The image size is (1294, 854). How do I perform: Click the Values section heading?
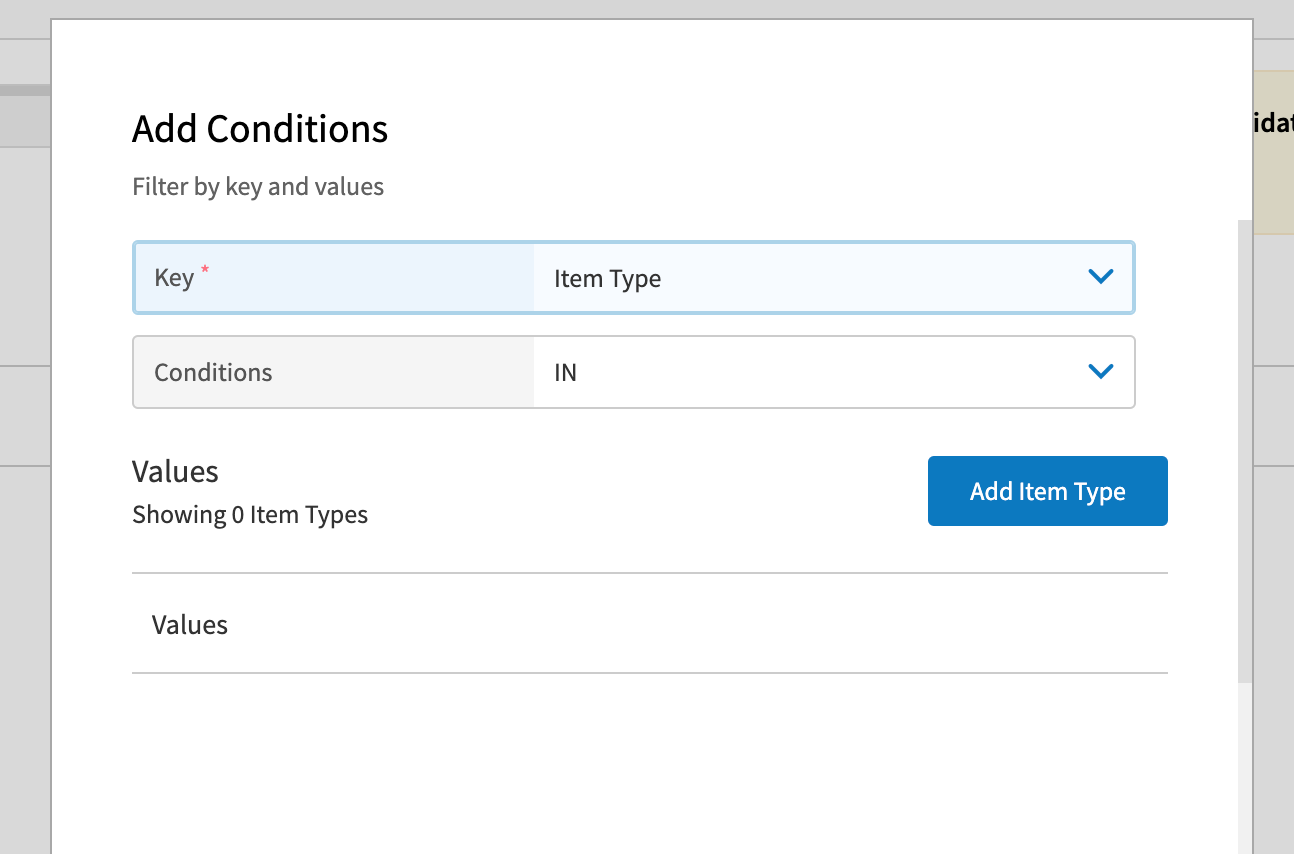[175, 470]
